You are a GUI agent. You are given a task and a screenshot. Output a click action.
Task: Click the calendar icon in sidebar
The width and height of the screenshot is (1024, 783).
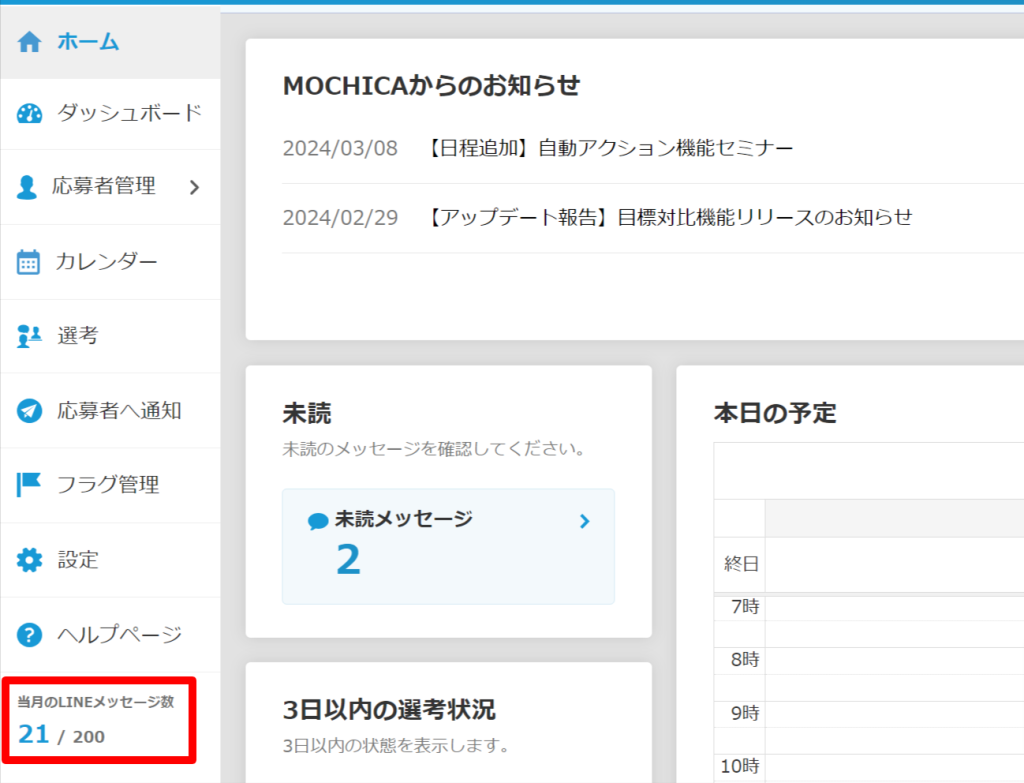tap(29, 262)
